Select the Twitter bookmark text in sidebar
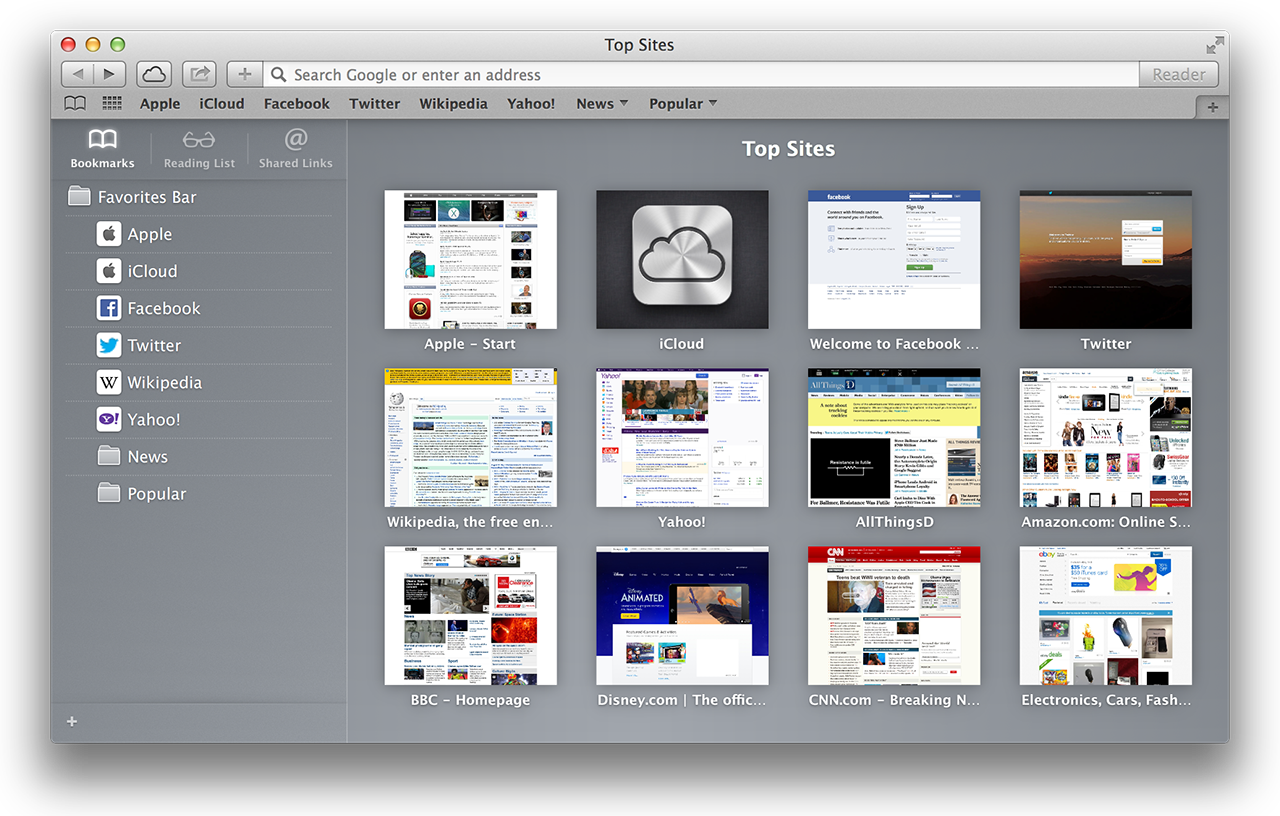Viewport: 1280px width, 816px height. [154, 345]
